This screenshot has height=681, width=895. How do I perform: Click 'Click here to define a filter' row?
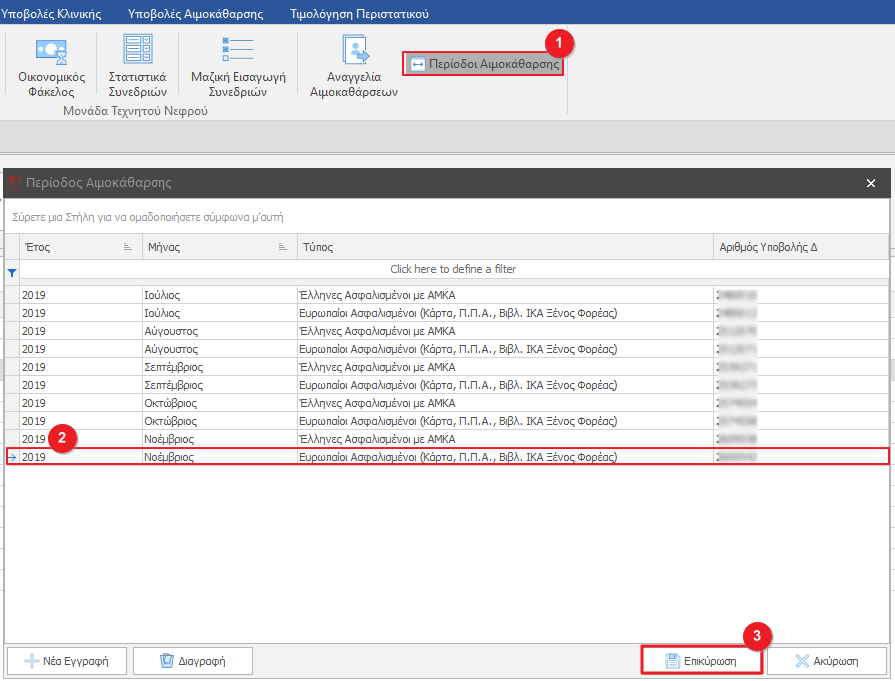click(x=453, y=269)
